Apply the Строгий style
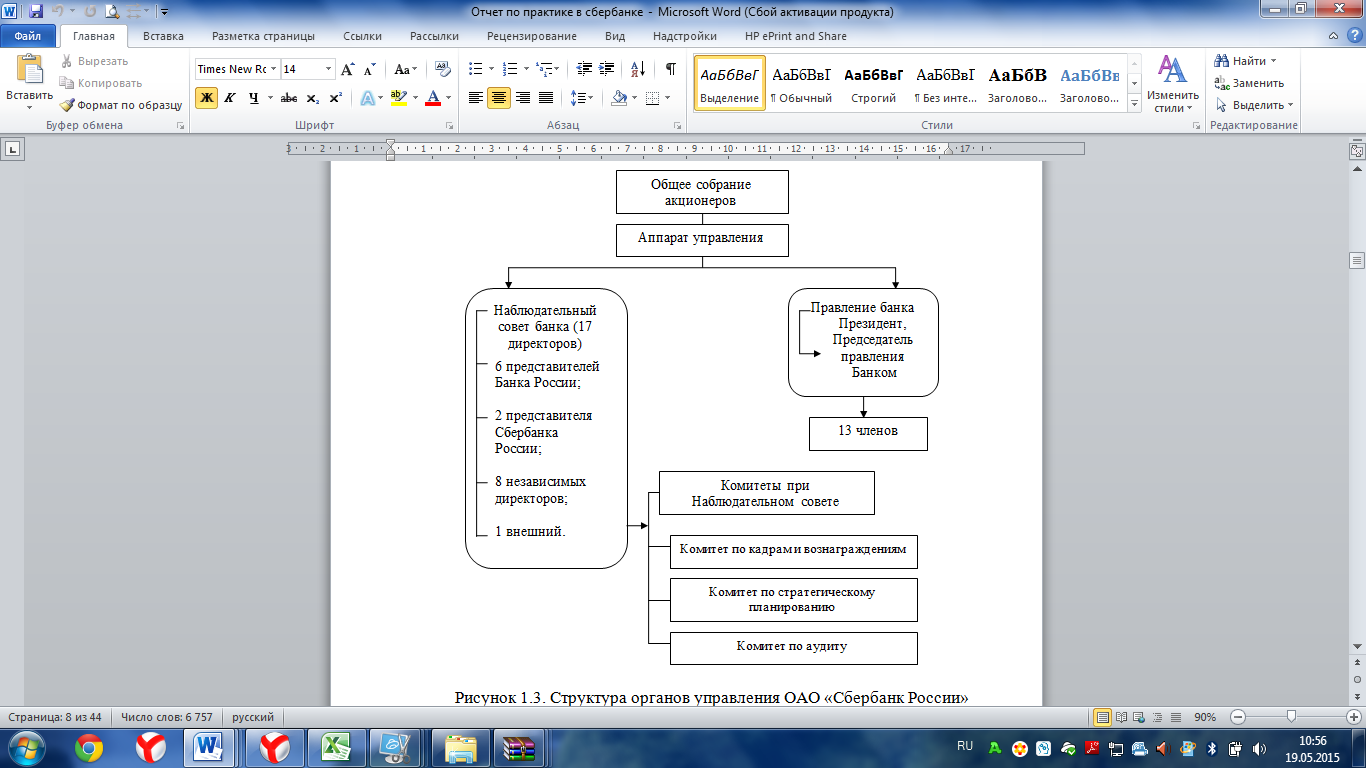This screenshot has width=1366, height=768. 873,83
